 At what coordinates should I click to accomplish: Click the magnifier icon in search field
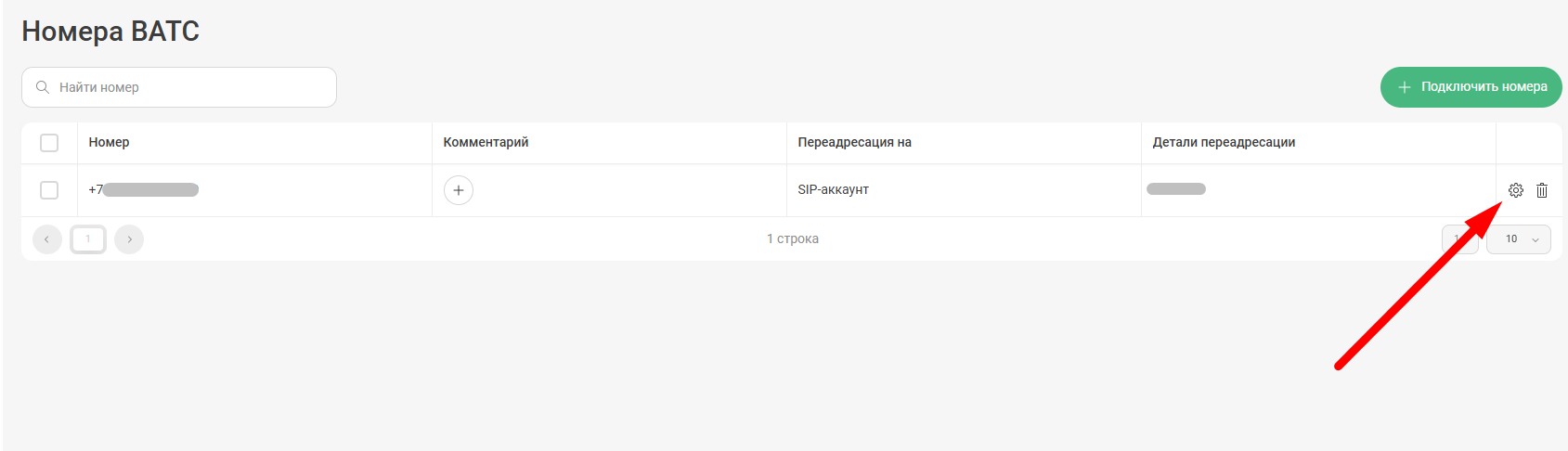[x=43, y=87]
